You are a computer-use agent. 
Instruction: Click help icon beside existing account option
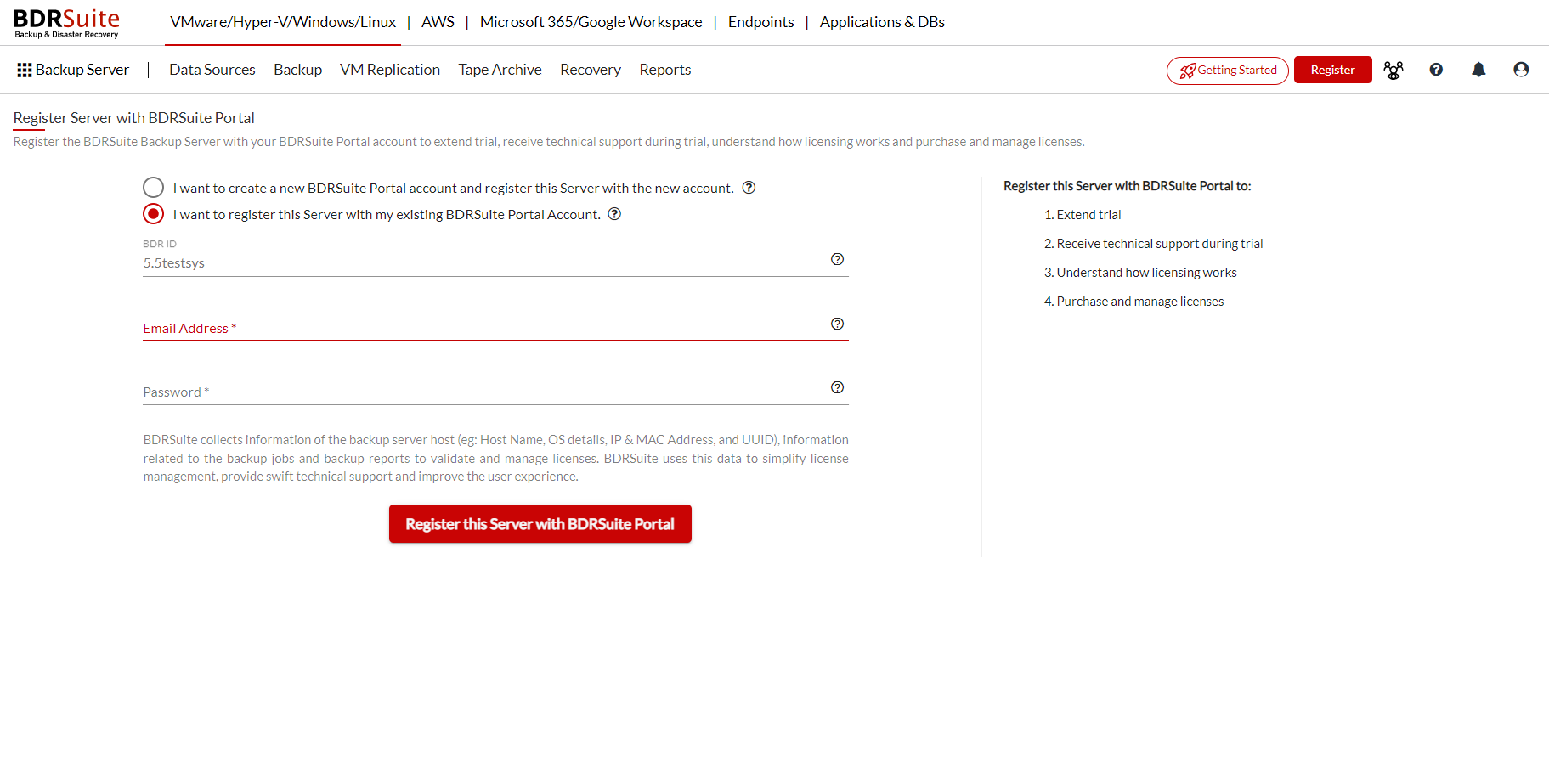pyautogui.click(x=614, y=214)
